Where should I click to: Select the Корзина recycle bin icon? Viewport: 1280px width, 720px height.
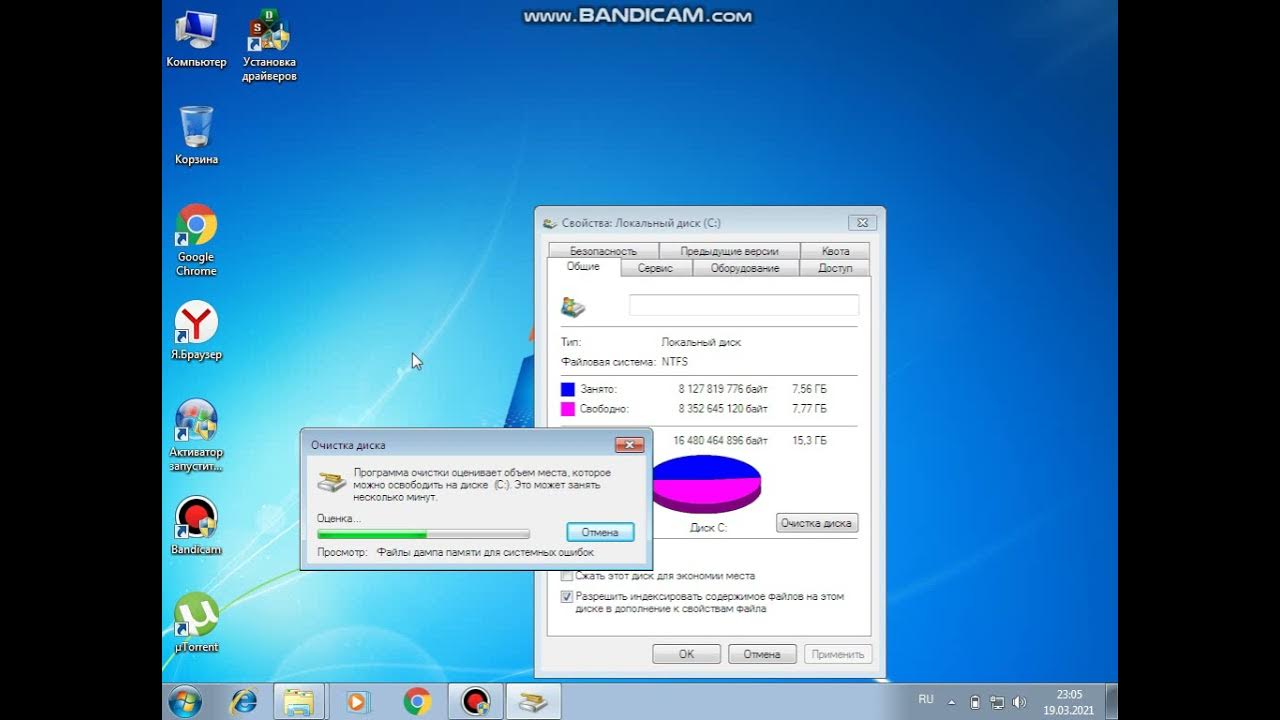(196, 134)
